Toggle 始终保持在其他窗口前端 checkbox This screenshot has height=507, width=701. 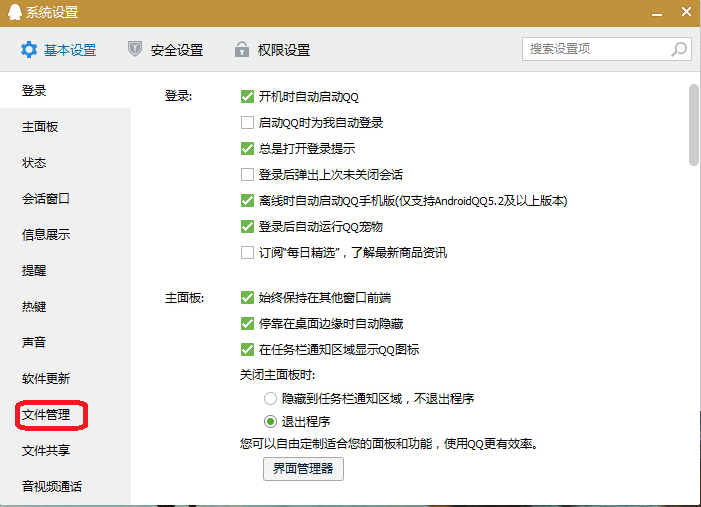coord(247,298)
